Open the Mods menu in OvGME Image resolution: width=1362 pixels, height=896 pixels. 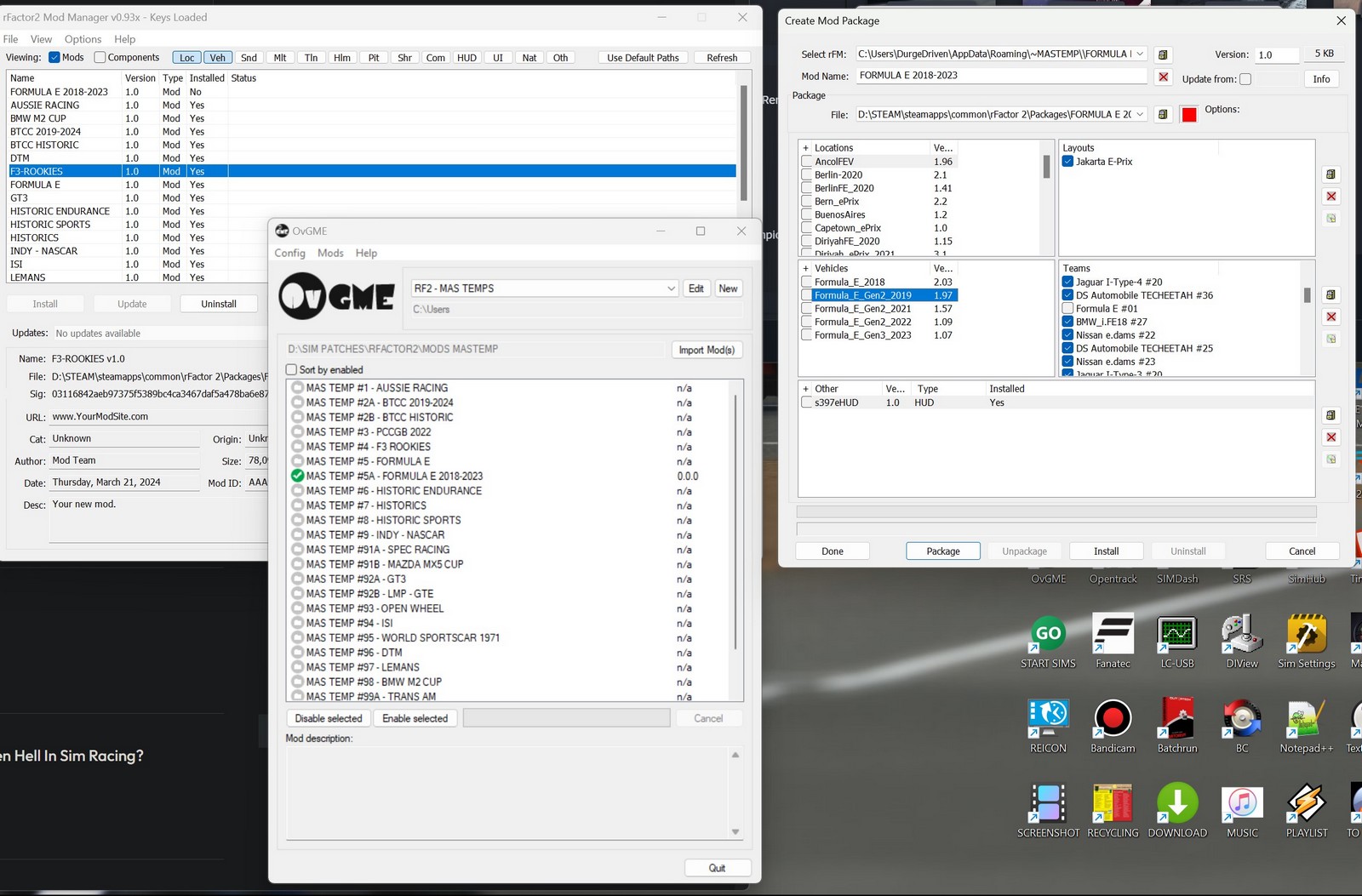330,254
